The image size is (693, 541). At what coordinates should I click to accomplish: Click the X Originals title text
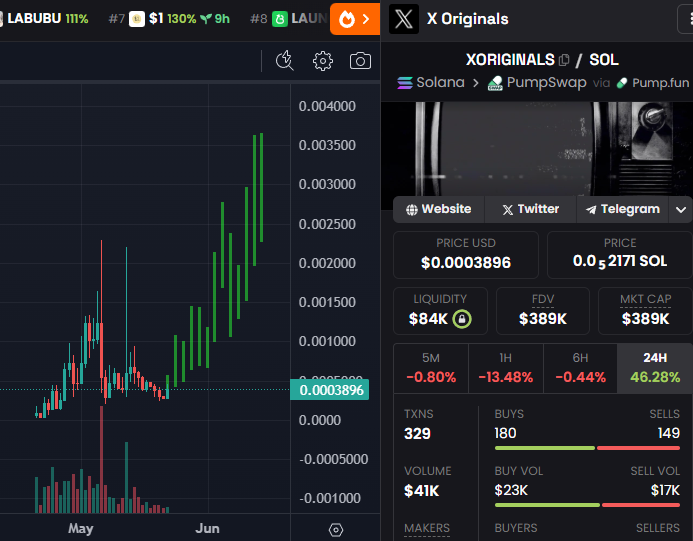[468, 19]
